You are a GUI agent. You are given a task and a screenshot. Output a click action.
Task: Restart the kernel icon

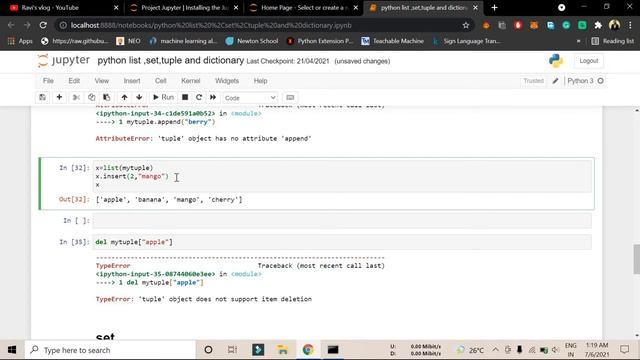click(199, 98)
